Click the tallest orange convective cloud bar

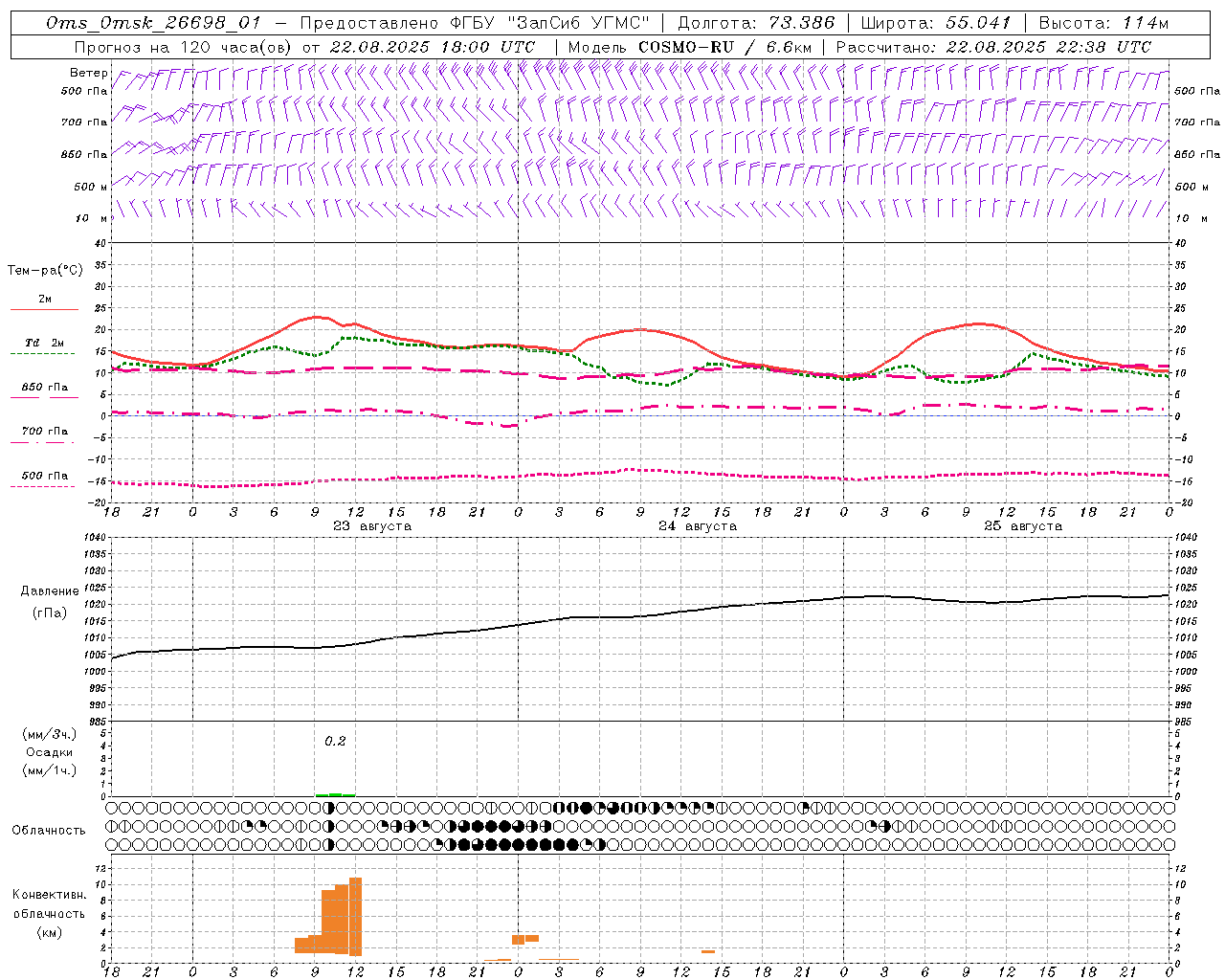(x=355, y=917)
